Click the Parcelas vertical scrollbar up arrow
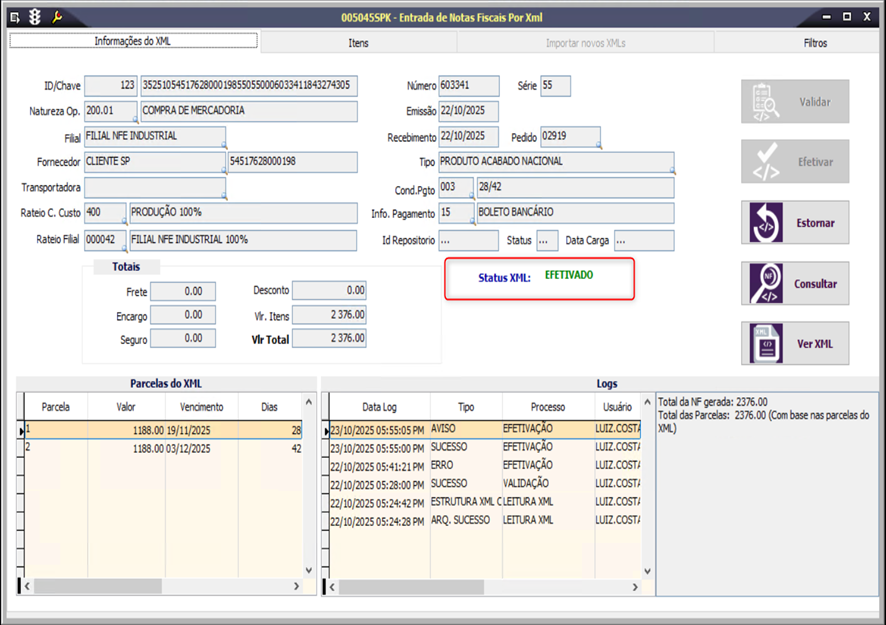Screen dimensions: 886x625 (309, 402)
